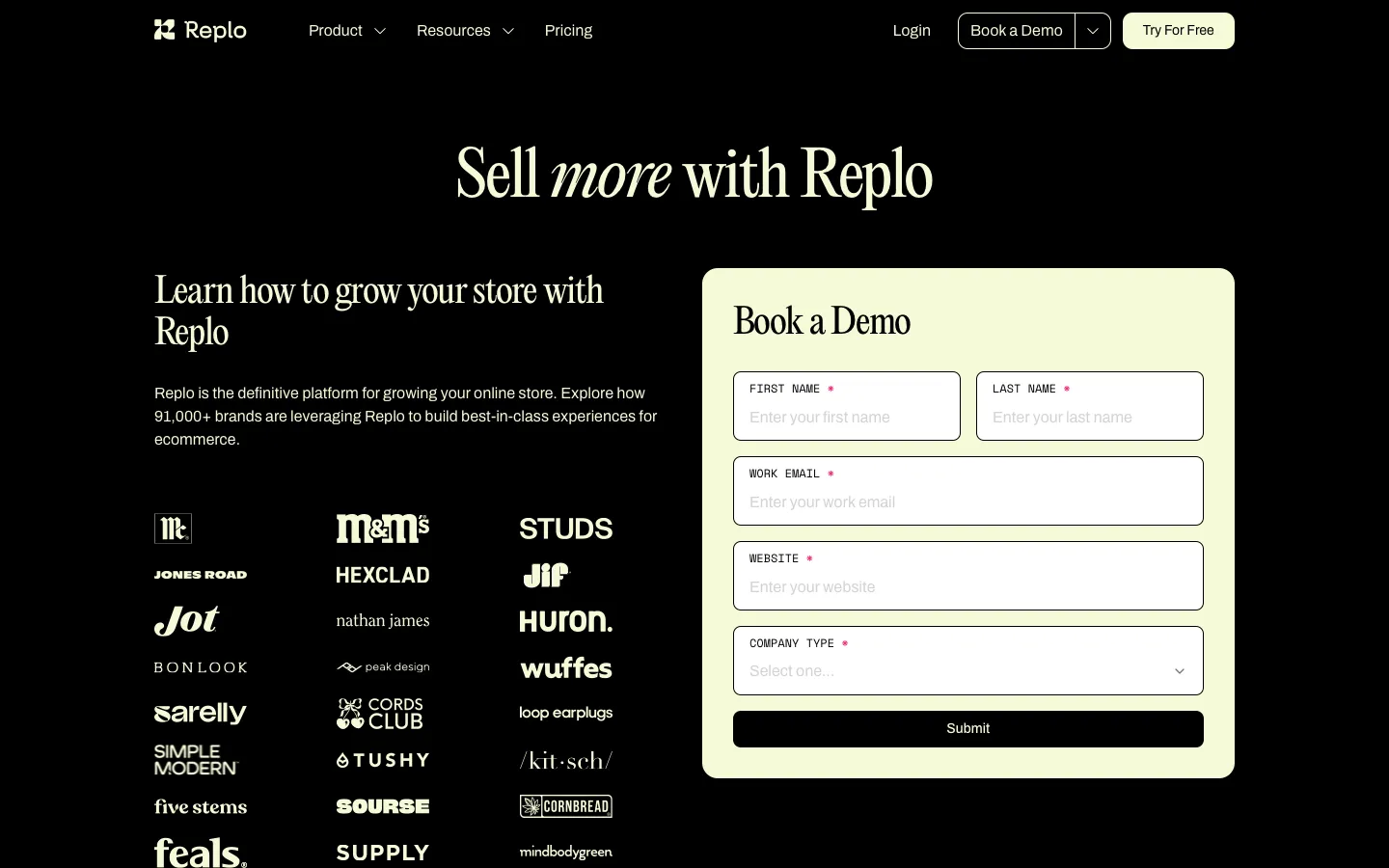
Task: Click the wuffes brand logo
Action: pyautogui.click(x=566, y=667)
